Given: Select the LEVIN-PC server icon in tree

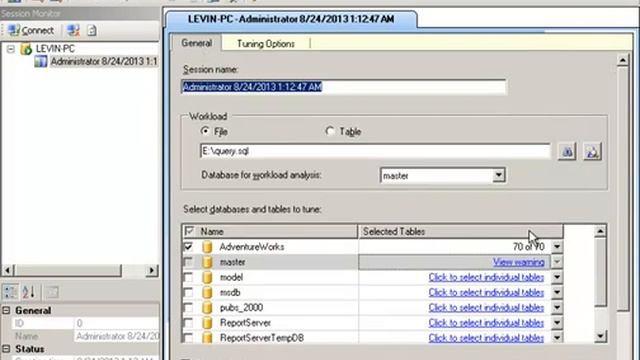Looking at the screenshot, I should pos(27,49).
